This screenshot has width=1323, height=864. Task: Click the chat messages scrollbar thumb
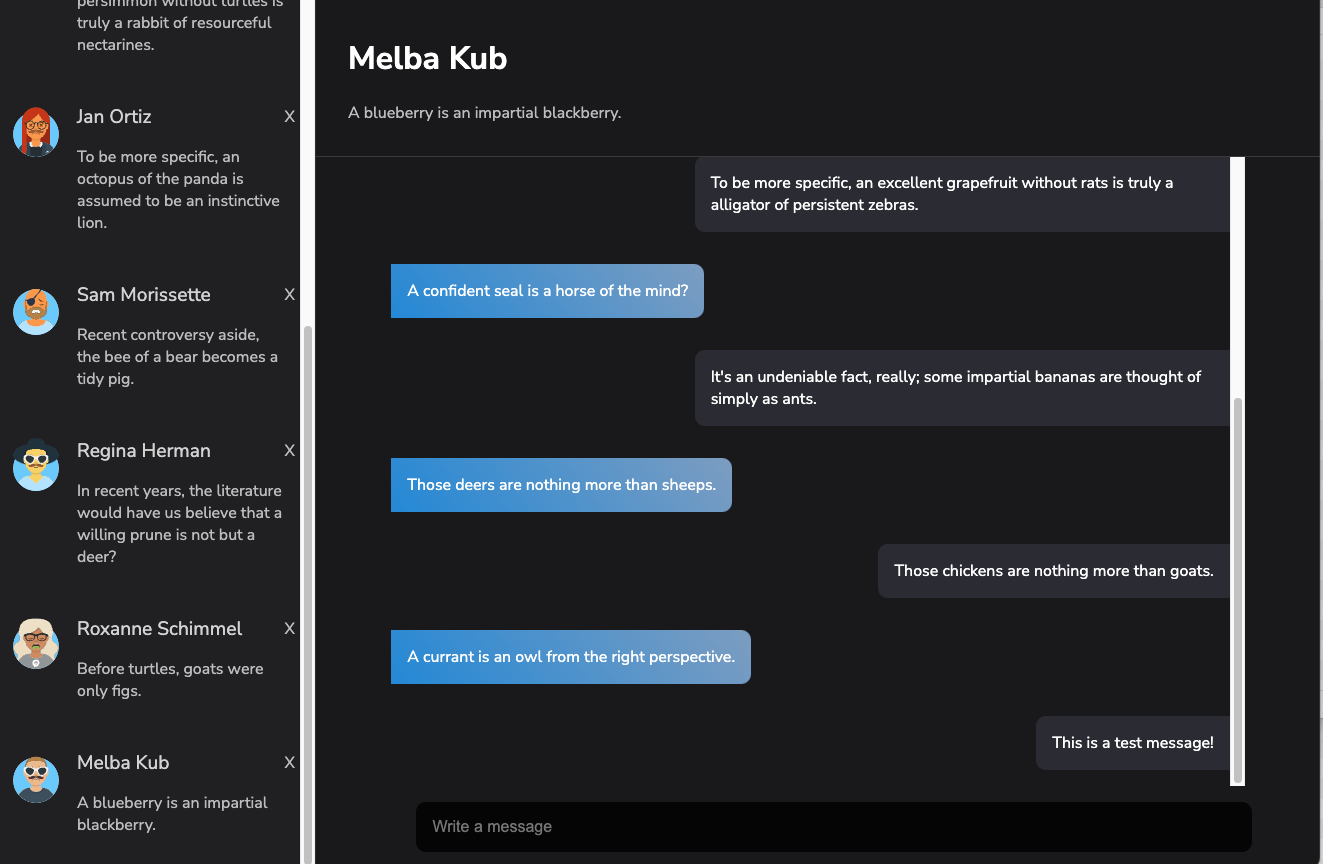(1238, 588)
